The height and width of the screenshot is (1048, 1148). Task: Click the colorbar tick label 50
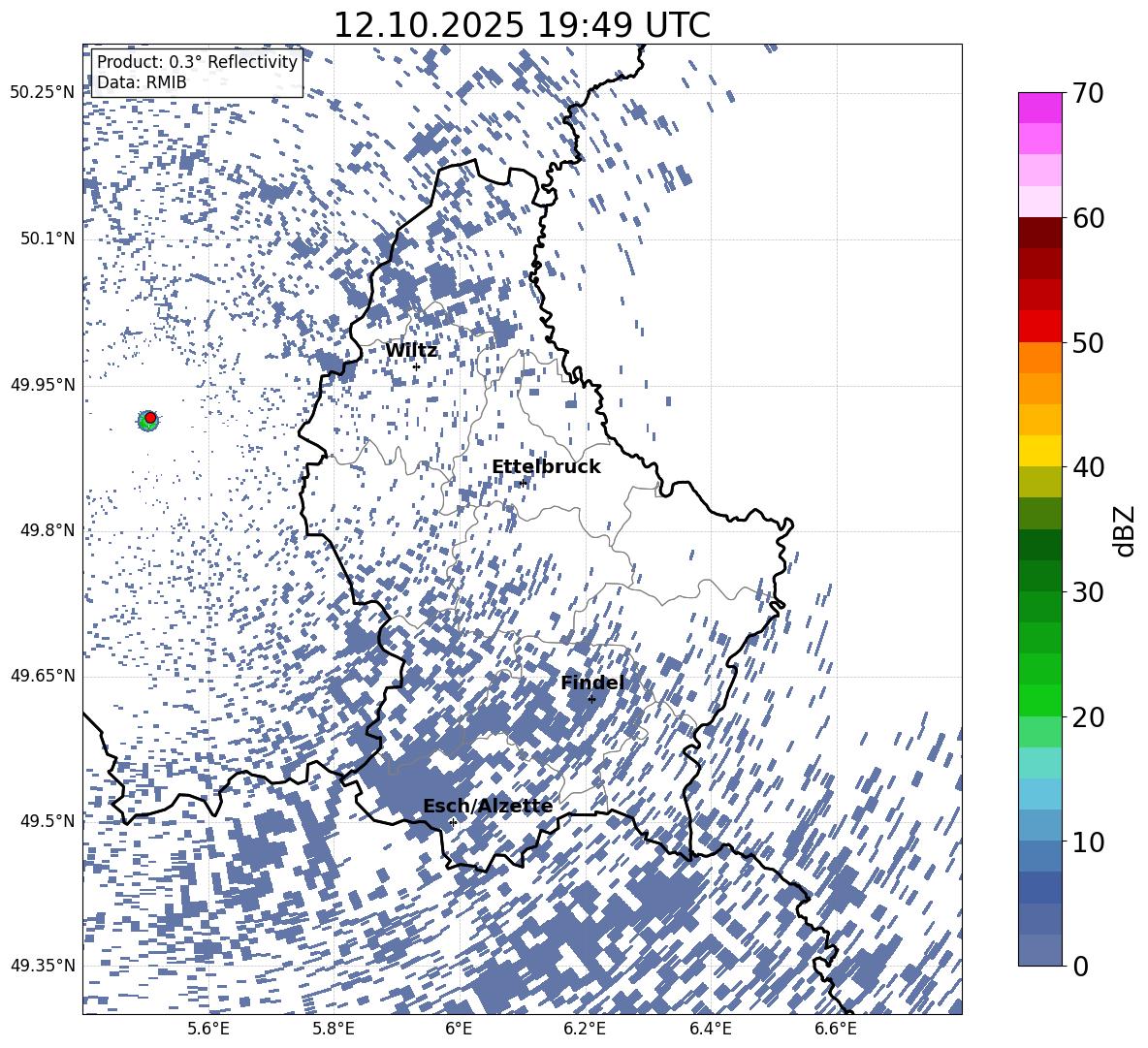[1088, 342]
